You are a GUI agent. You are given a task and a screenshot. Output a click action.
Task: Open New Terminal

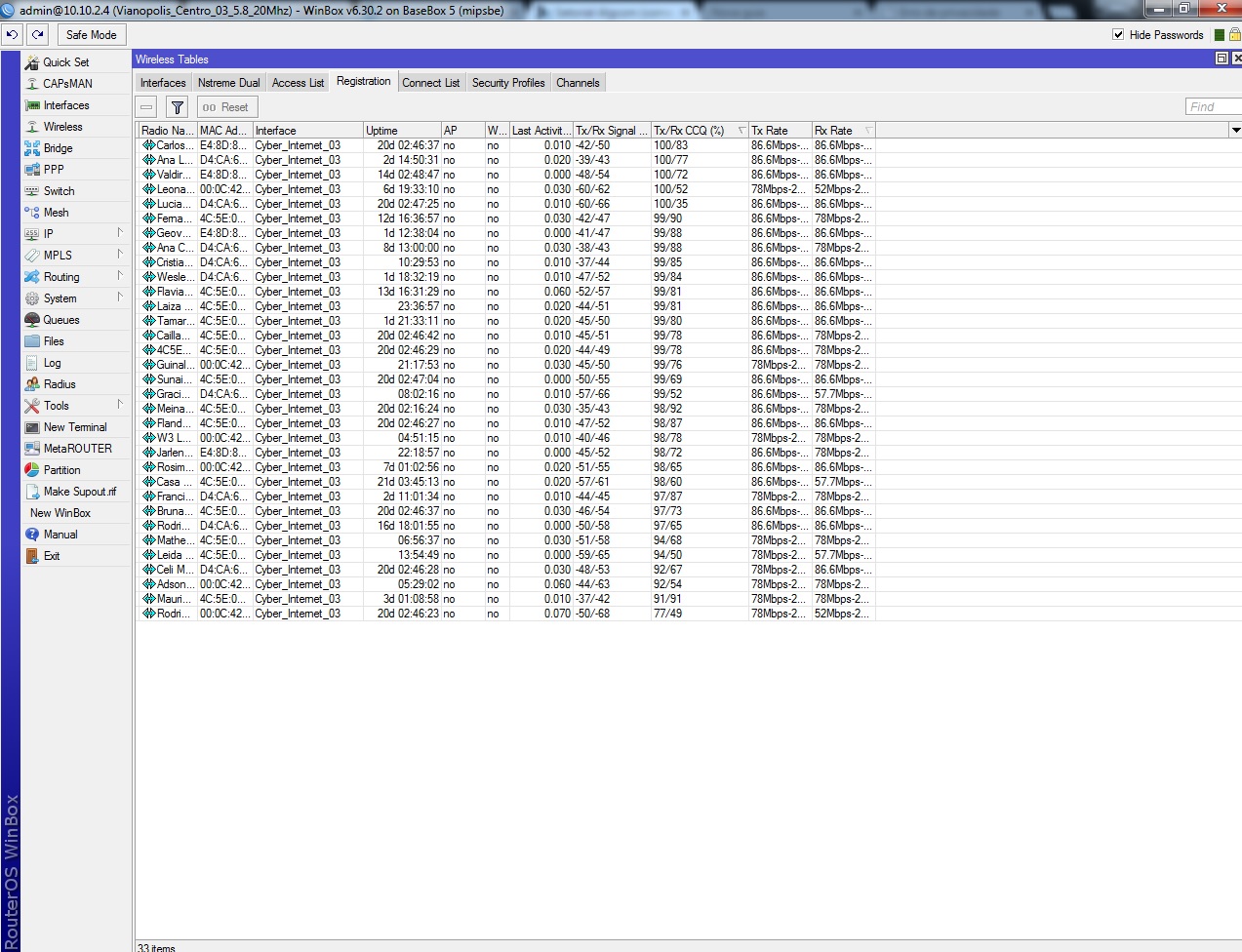pyautogui.click(x=76, y=427)
